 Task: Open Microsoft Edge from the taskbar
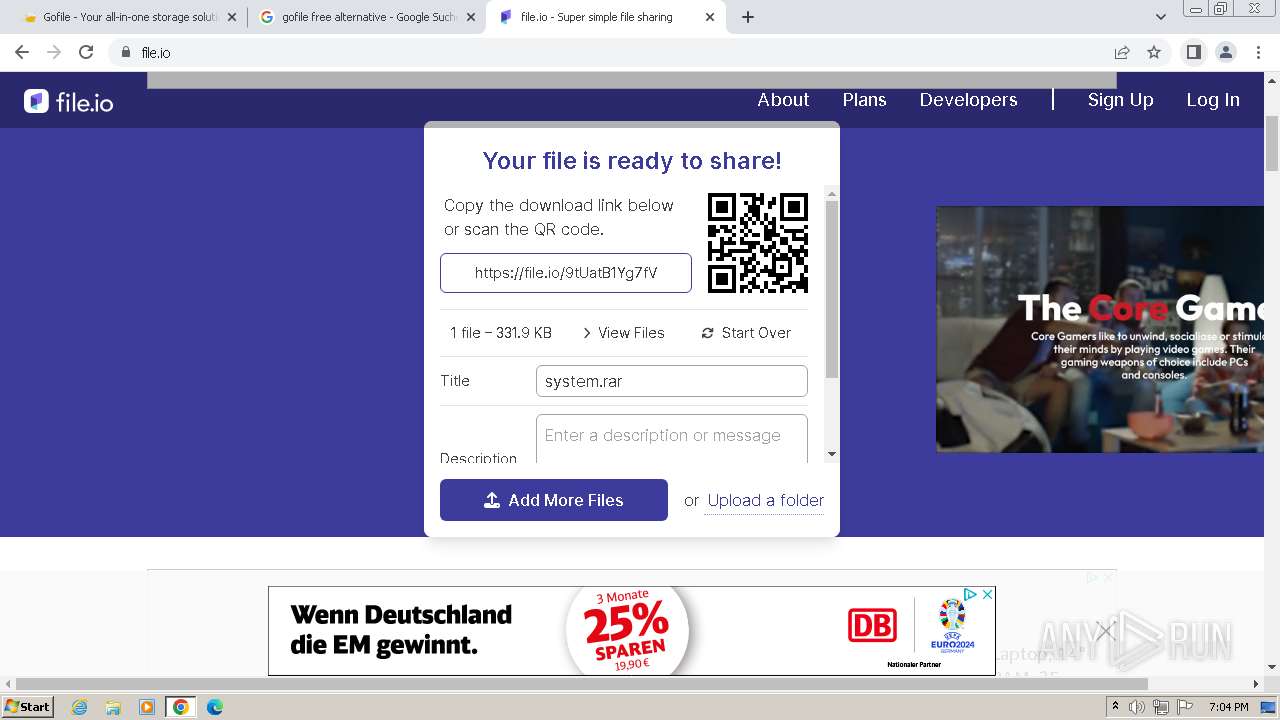click(215, 707)
